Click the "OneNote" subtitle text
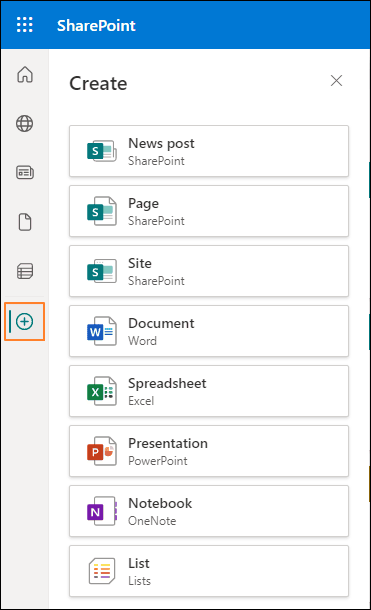Screen dimensions: 371x610 (x=152, y=521)
